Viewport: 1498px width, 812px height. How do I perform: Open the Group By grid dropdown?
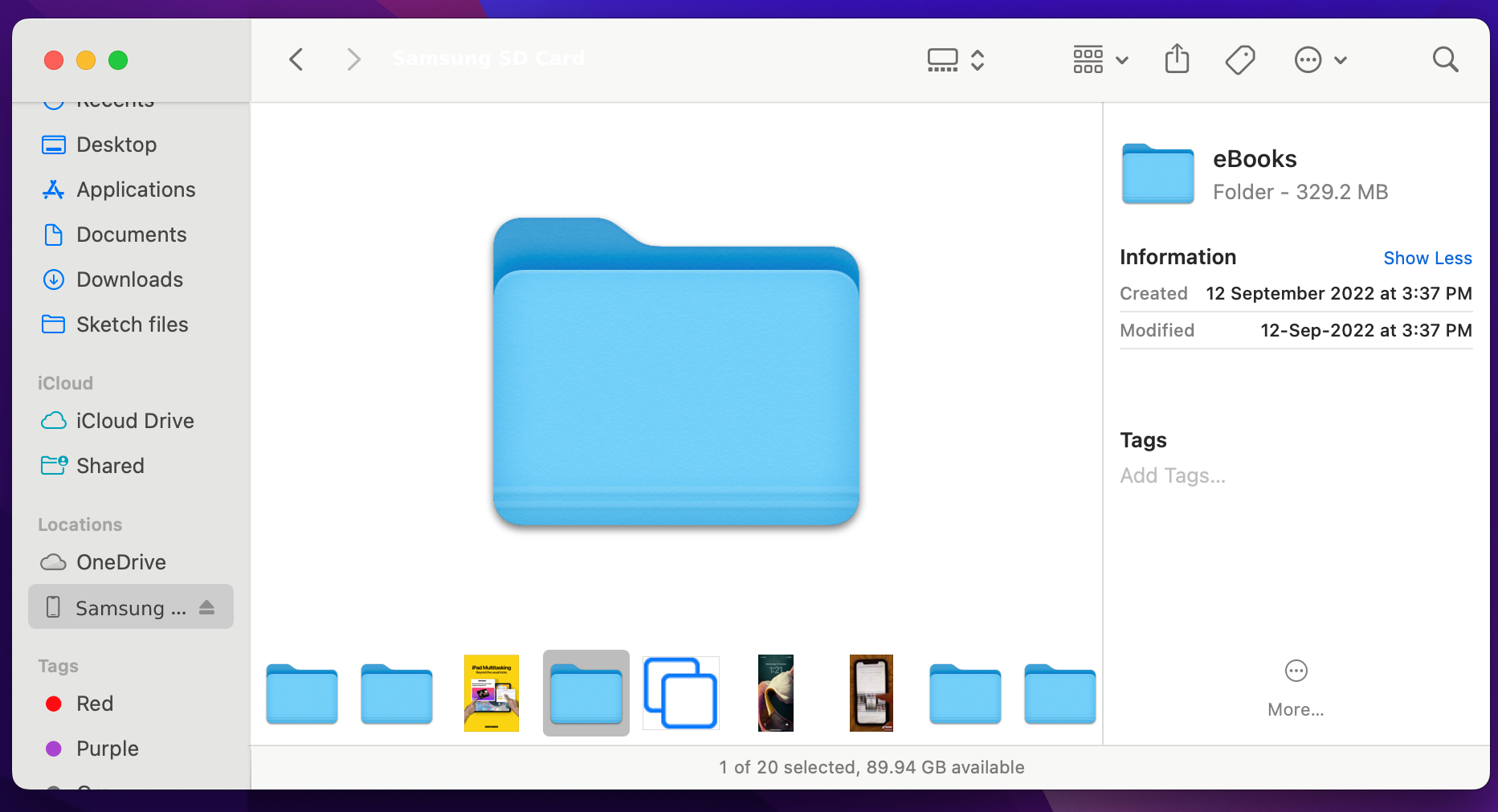(1101, 60)
